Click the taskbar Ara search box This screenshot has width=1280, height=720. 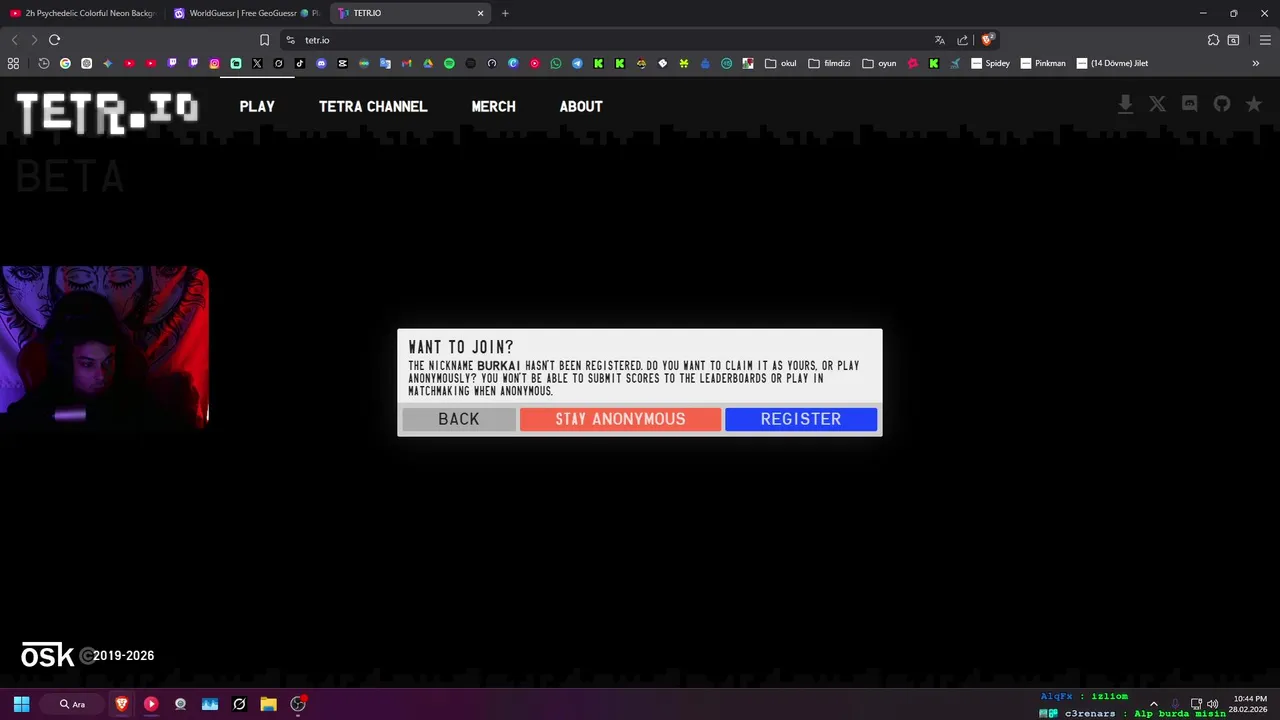74,704
